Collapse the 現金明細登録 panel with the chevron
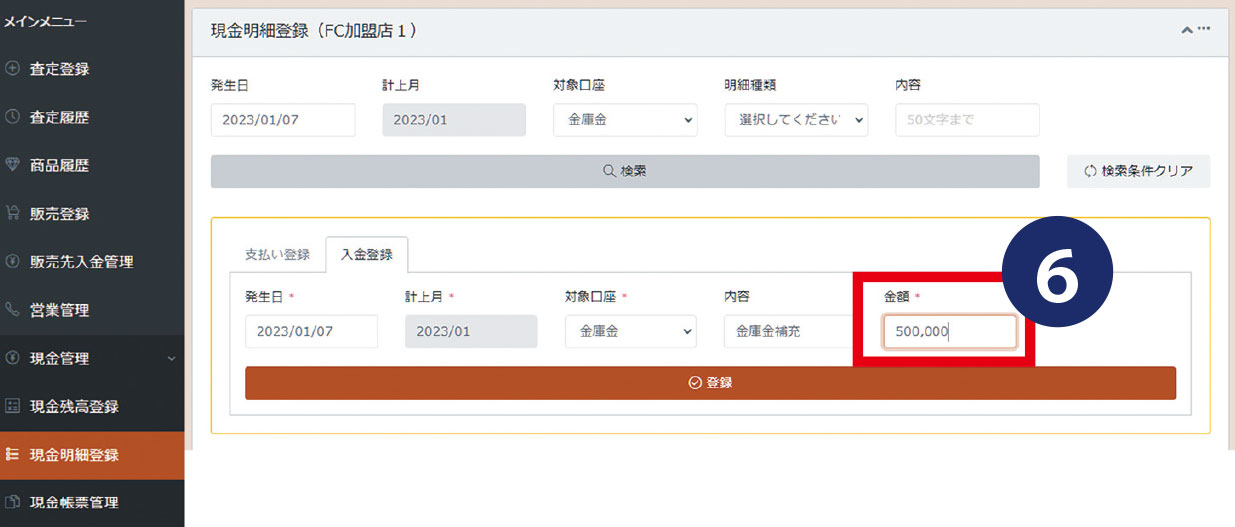Image resolution: width=1235 pixels, height=527 pixels. click(1186, 30)
